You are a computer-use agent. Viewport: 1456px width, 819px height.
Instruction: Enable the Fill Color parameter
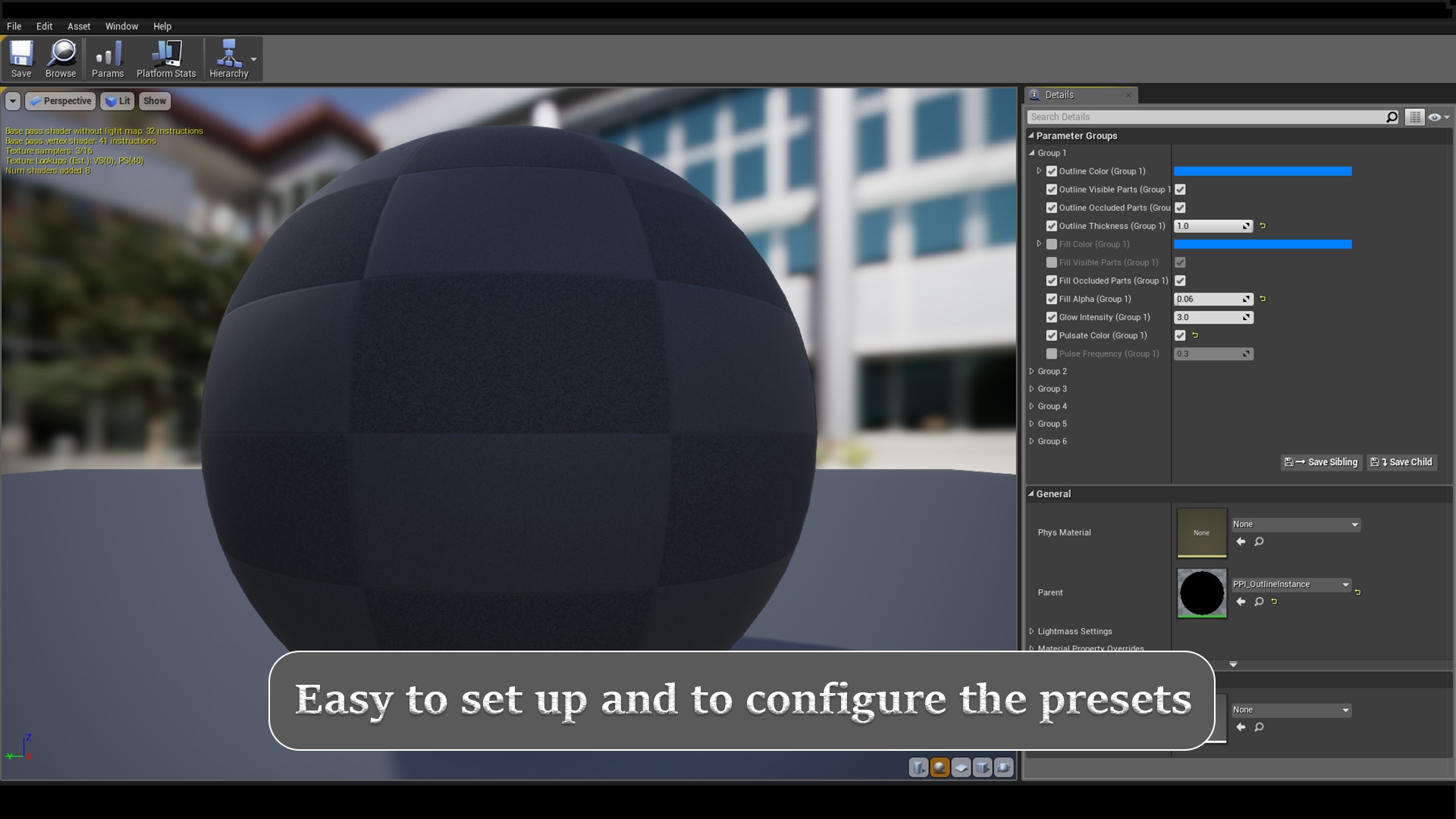pos(1052,244)
